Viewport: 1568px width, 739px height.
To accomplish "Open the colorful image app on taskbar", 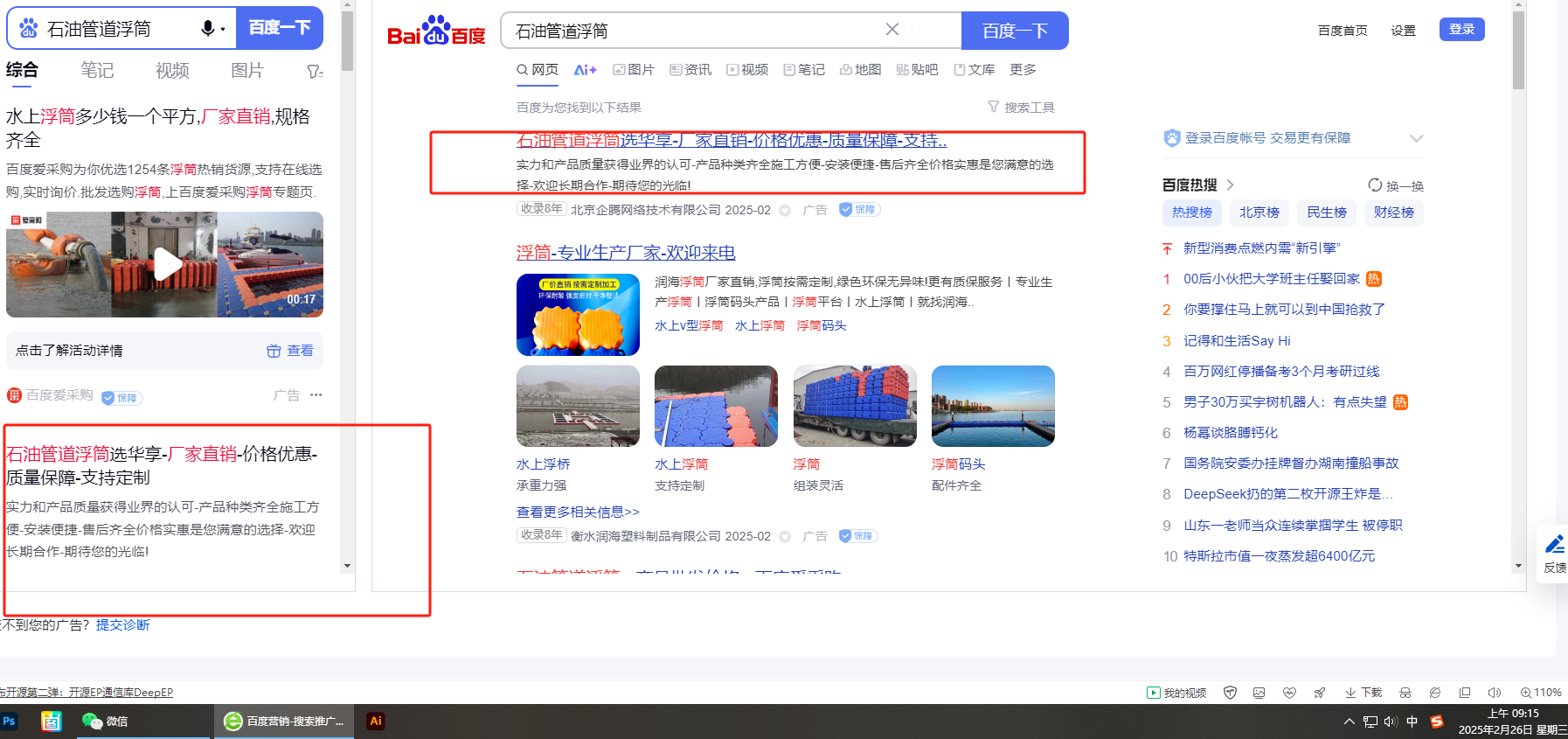I will [52, 722].
